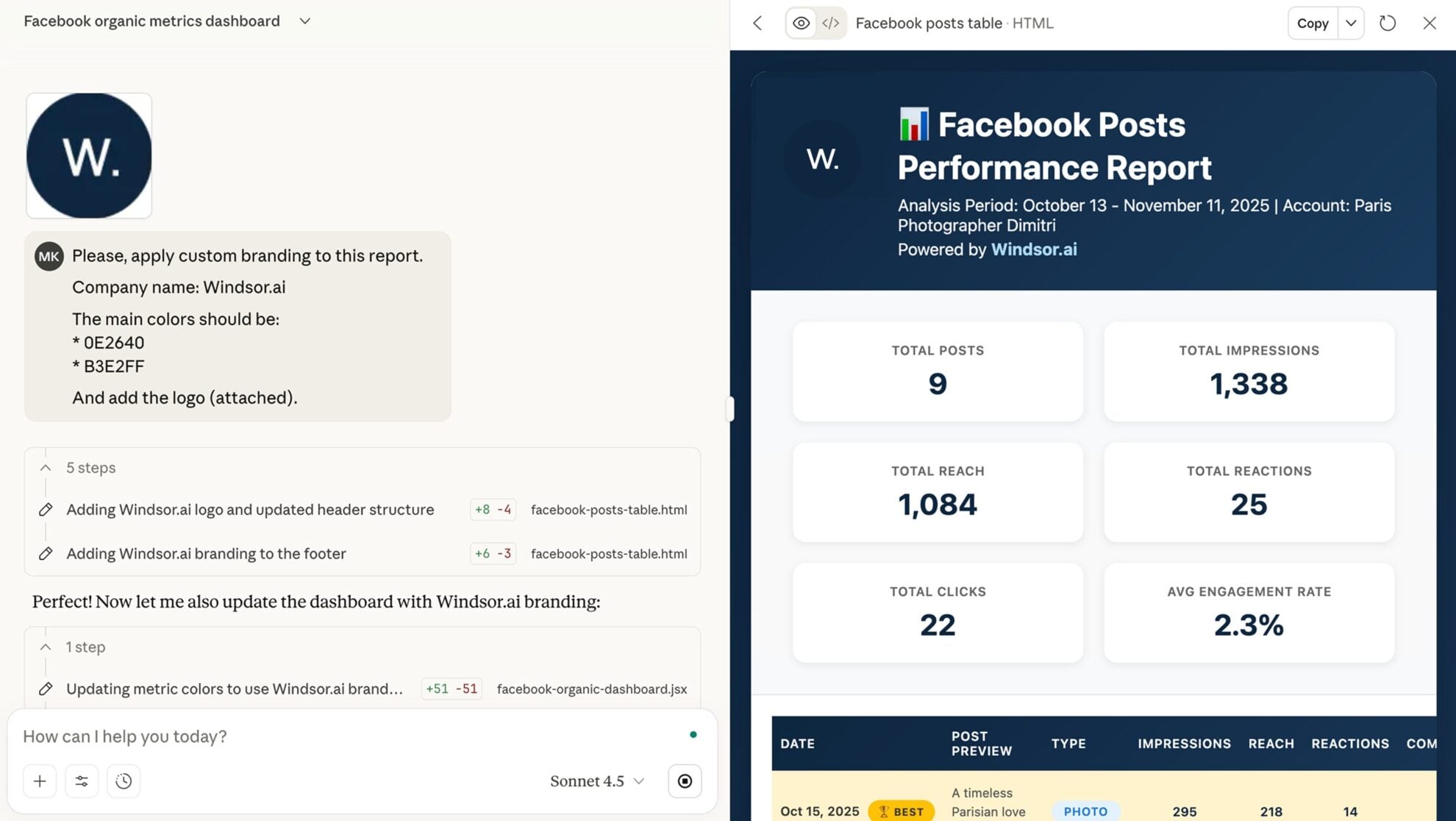Click the Total Reach card

938,492
